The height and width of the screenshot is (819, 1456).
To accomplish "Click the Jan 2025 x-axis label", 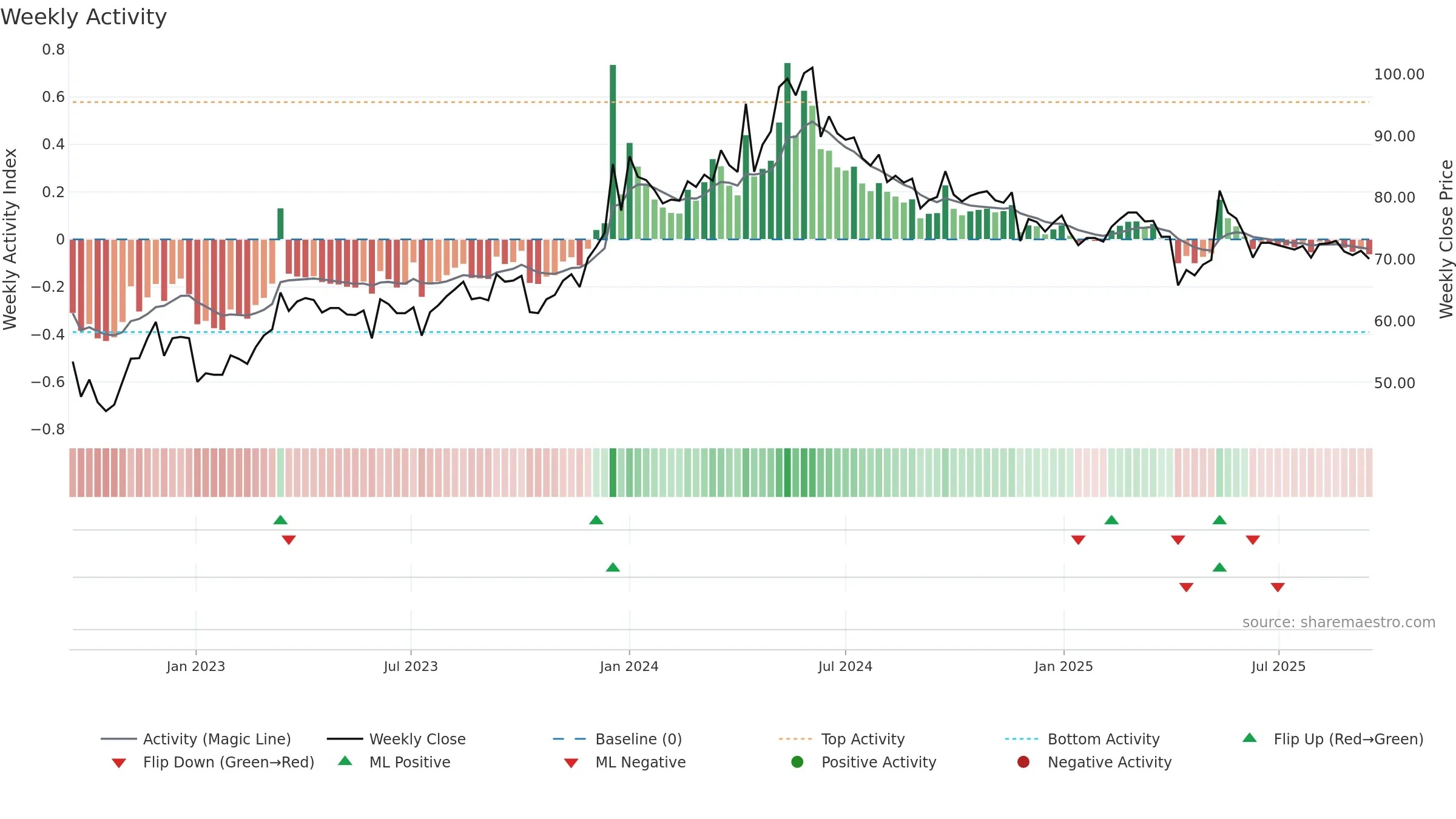I will 1063,666.
